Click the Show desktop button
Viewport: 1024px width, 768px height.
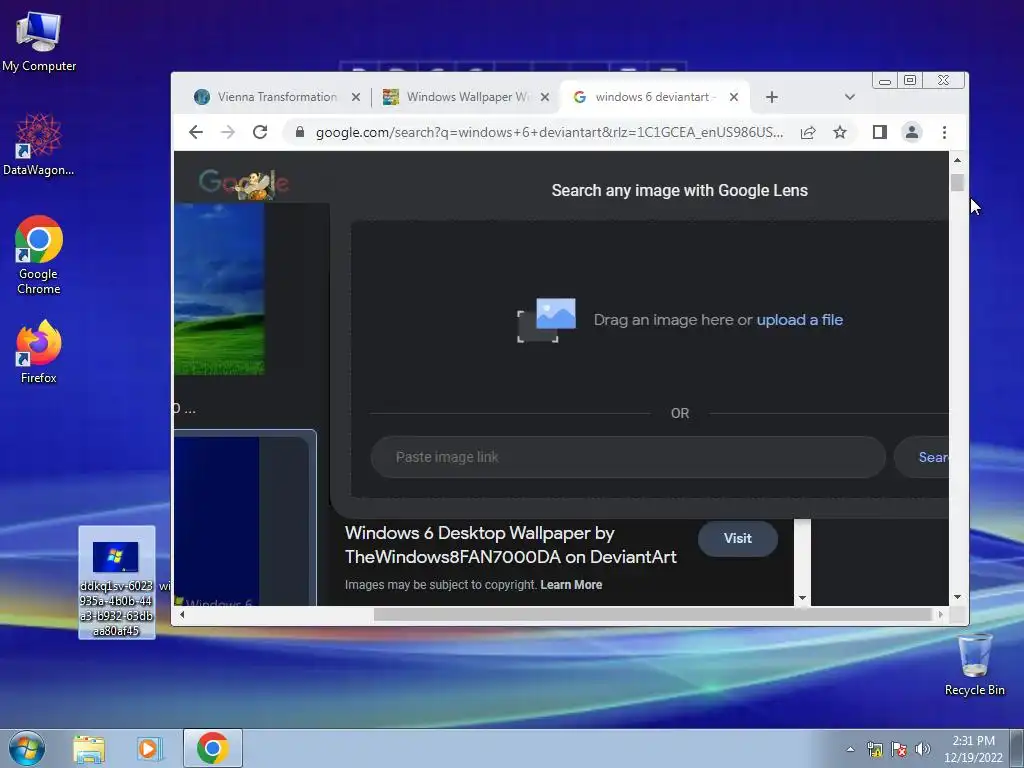1017,748
